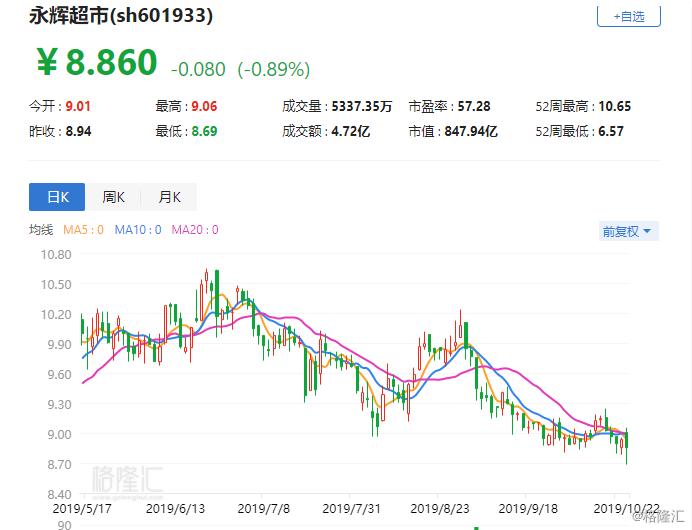692x530 pixels.
Task: Click the 成交量 value 5337.35万
Action: (x=362, y=106)
